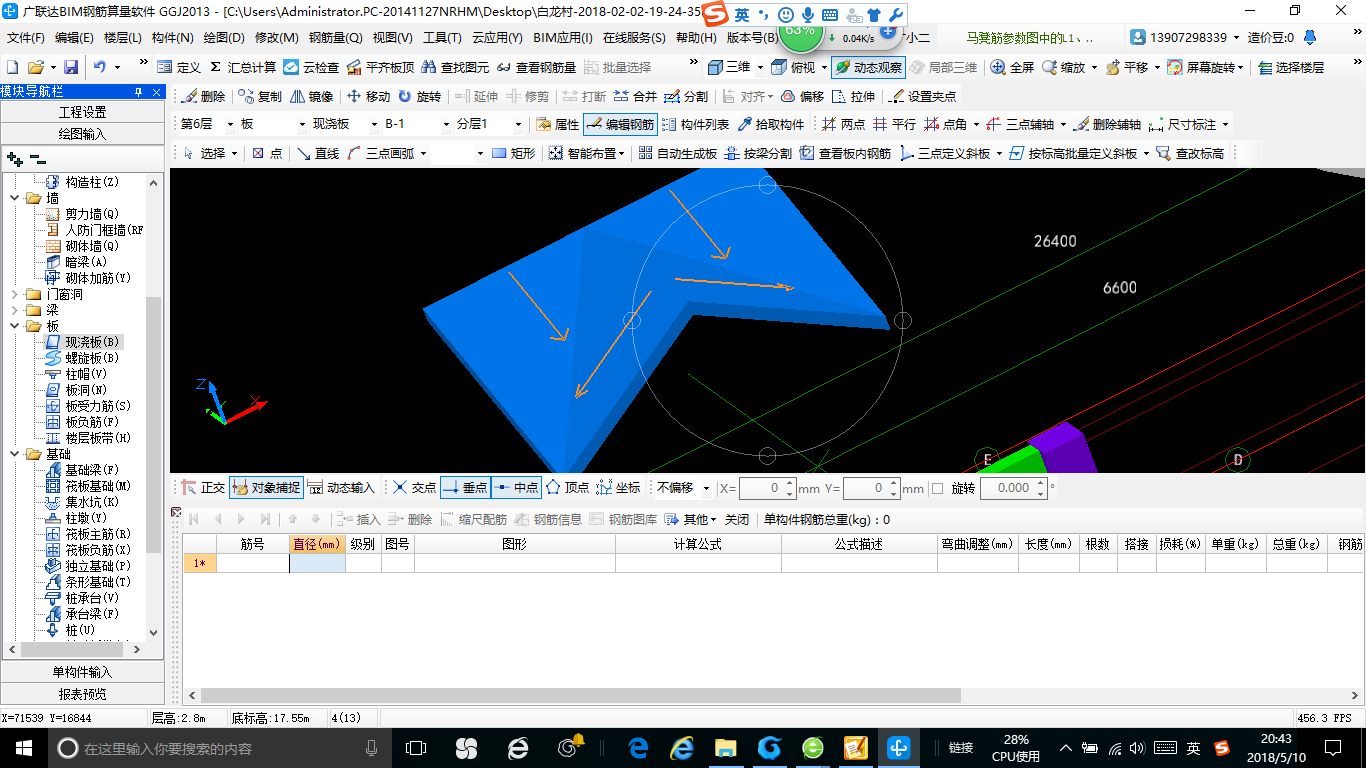This screenshot has width=1366, height=768.
Task: Toggle 动态观察 orbit view mode
Action: pyautogui.click(x=868, y=67)
